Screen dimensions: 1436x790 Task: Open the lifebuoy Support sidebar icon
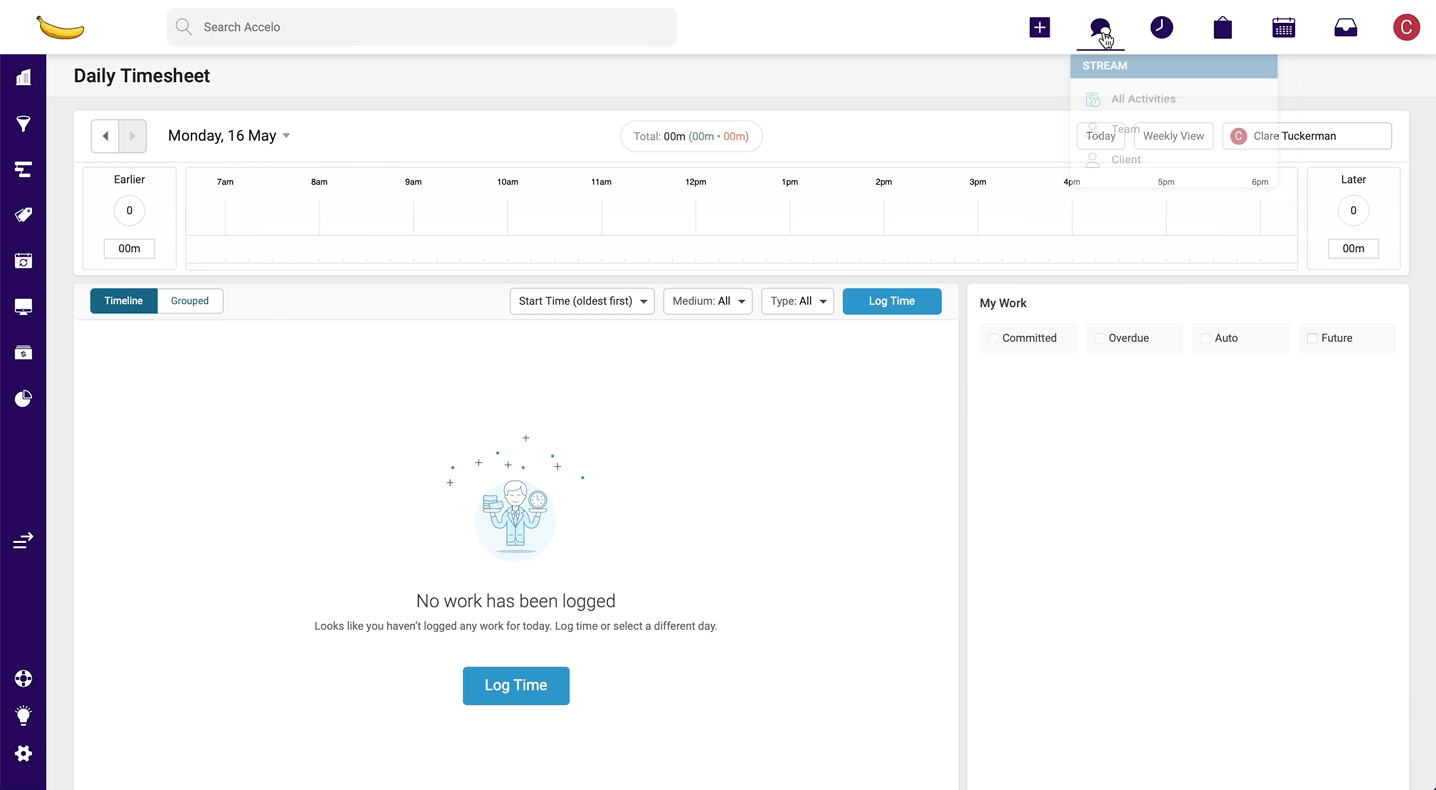coord(23,679)
